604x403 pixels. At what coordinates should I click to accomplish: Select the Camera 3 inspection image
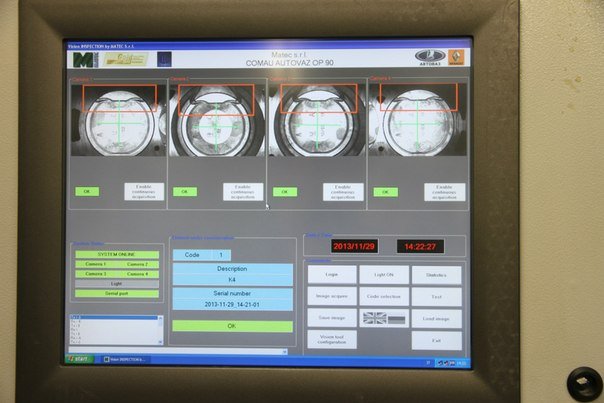[x=317, y=120]
